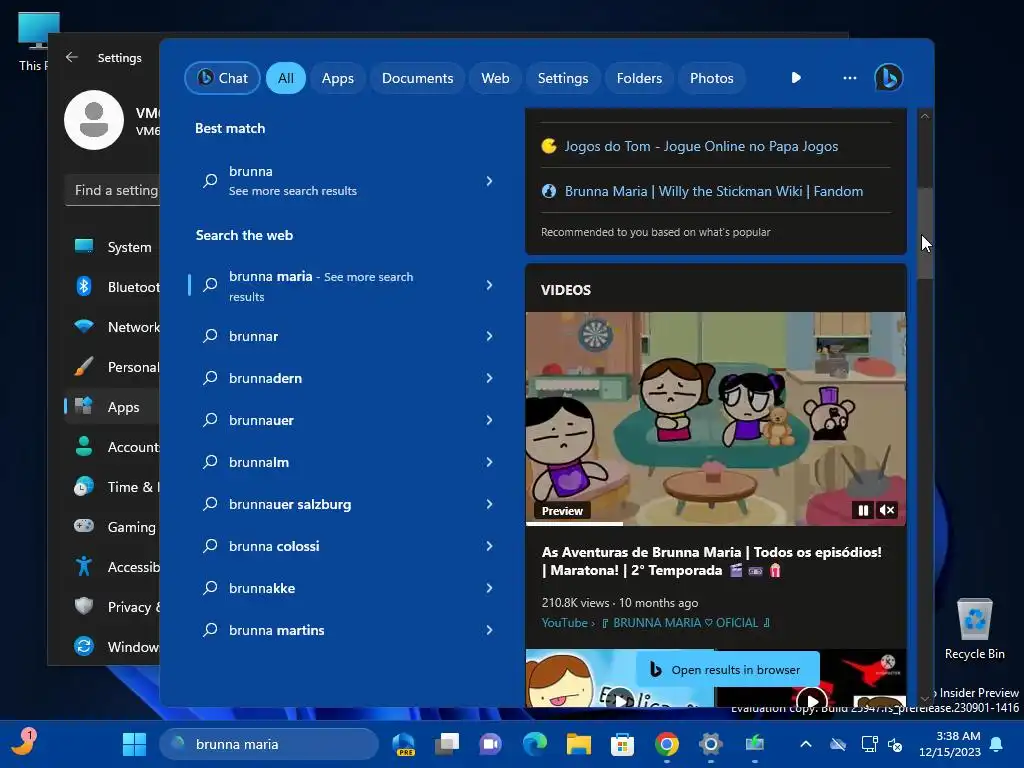Open the Windows Start button
The height and width of the screenshot is (768, 1024).
(135, 744)
